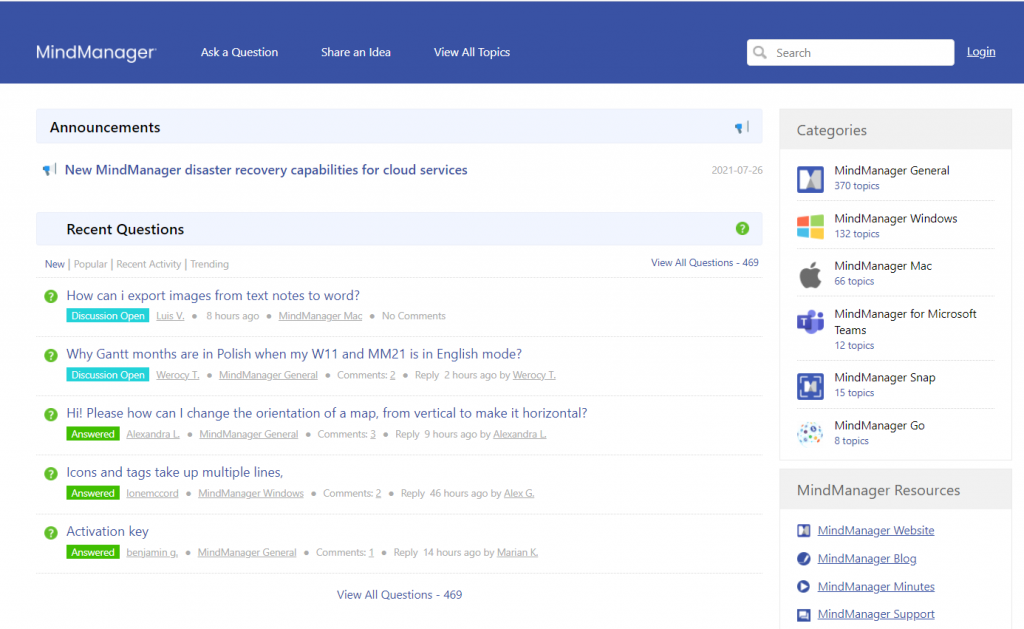The height and width of the screenshot is (629, 1024).
Task: Click icon next to MindManager Blog
Action: coord(804,558)
